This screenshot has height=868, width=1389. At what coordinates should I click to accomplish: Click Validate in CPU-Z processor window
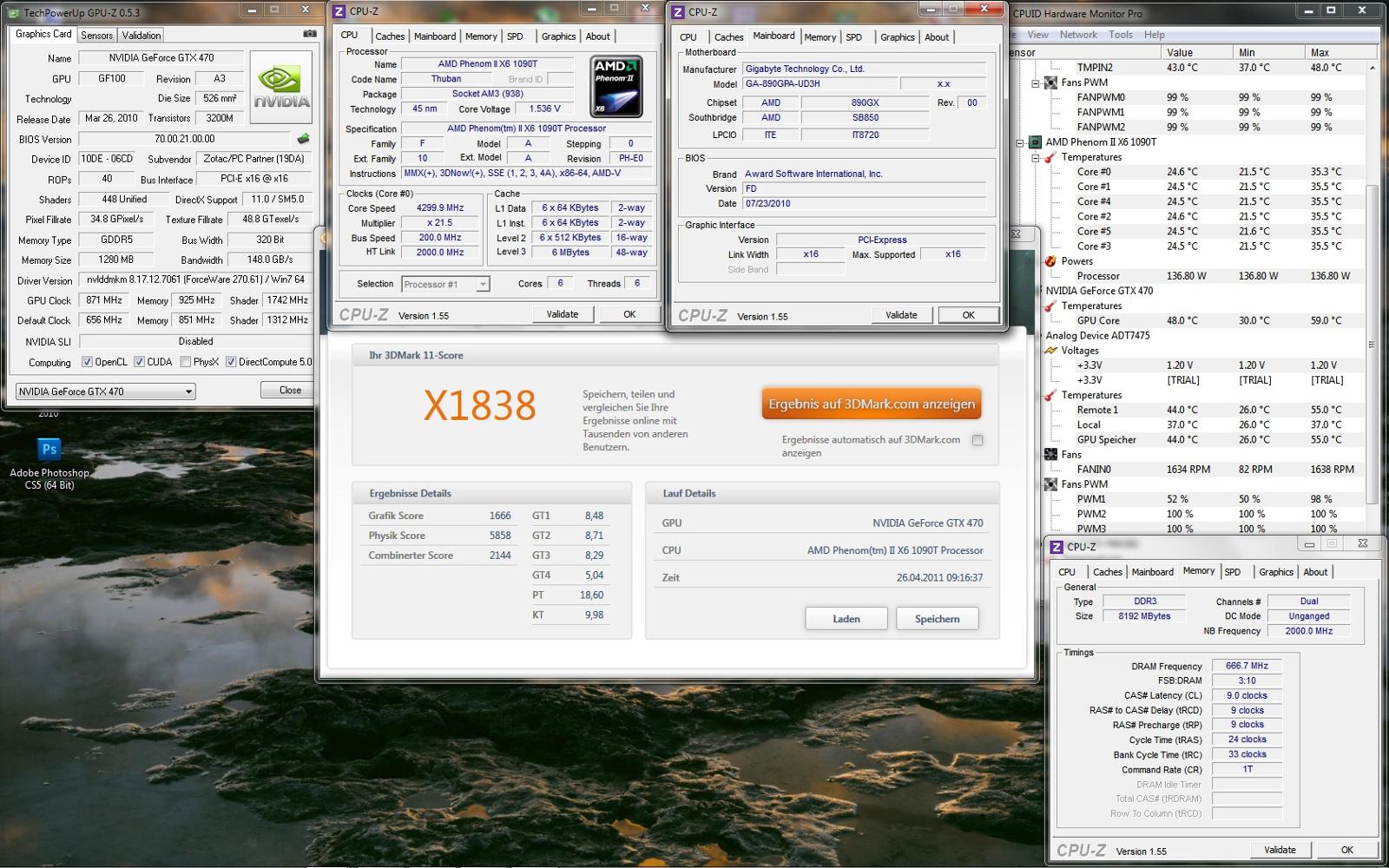point(563,314)
